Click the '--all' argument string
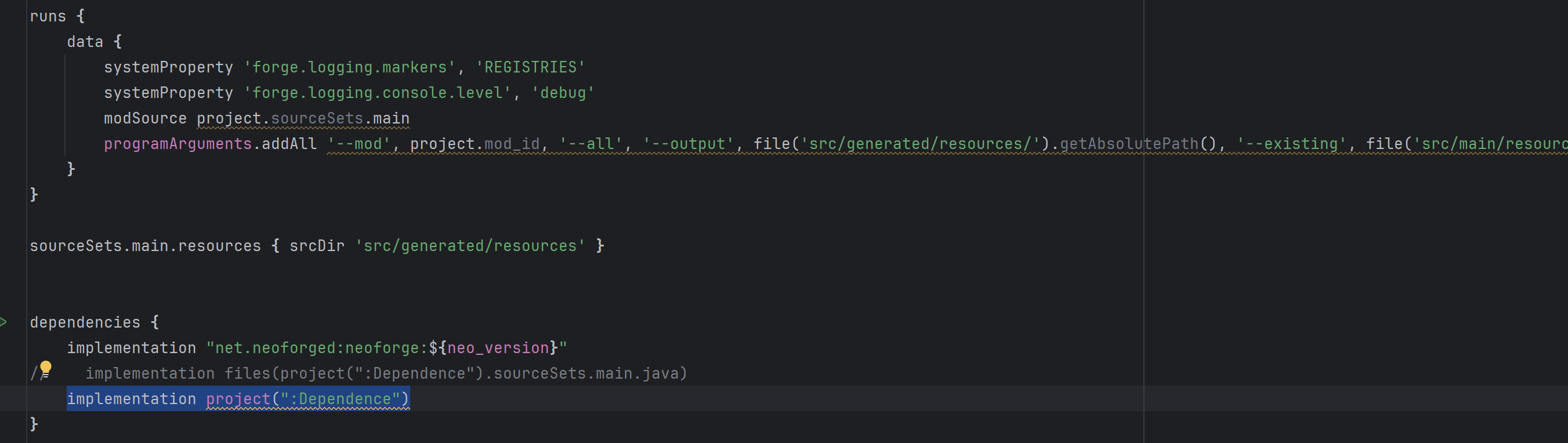The width and height of the screenshot is (1568, 443). [591, 144]
